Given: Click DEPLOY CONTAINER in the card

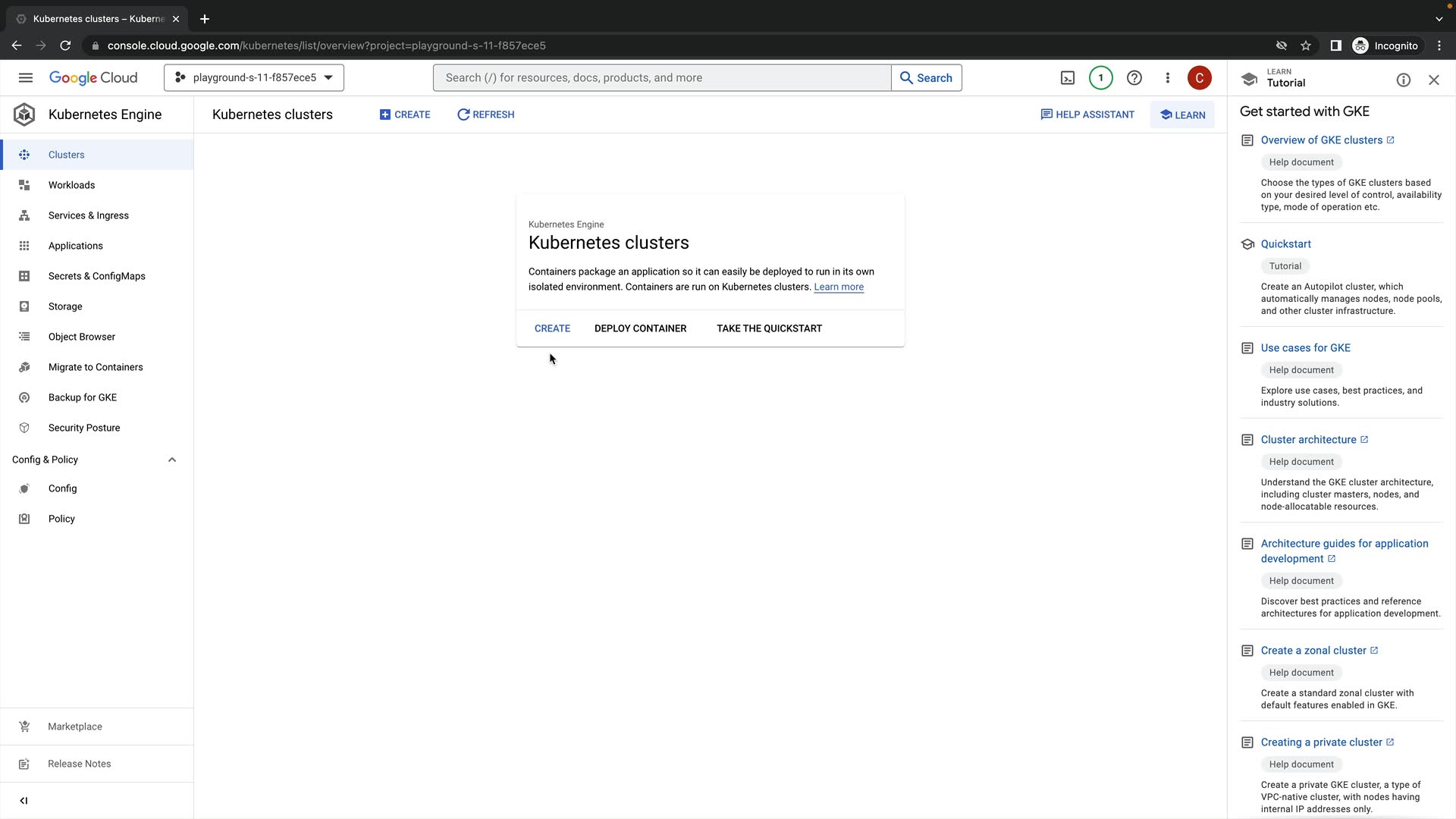Looking at the screenshot, I should tap(640, 328).
